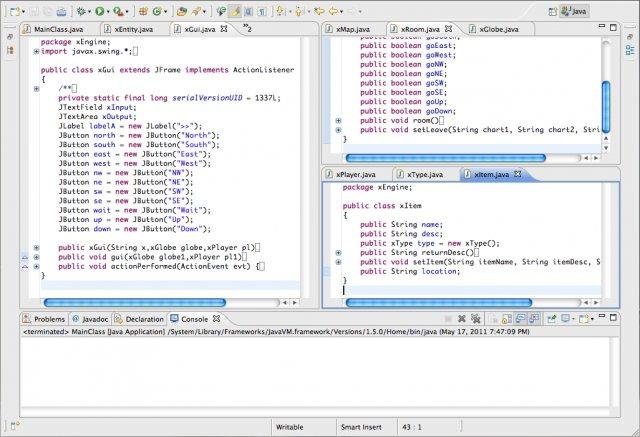Open the Javadoc view tab
Viewport: 640px width, 437px height.
90,319
